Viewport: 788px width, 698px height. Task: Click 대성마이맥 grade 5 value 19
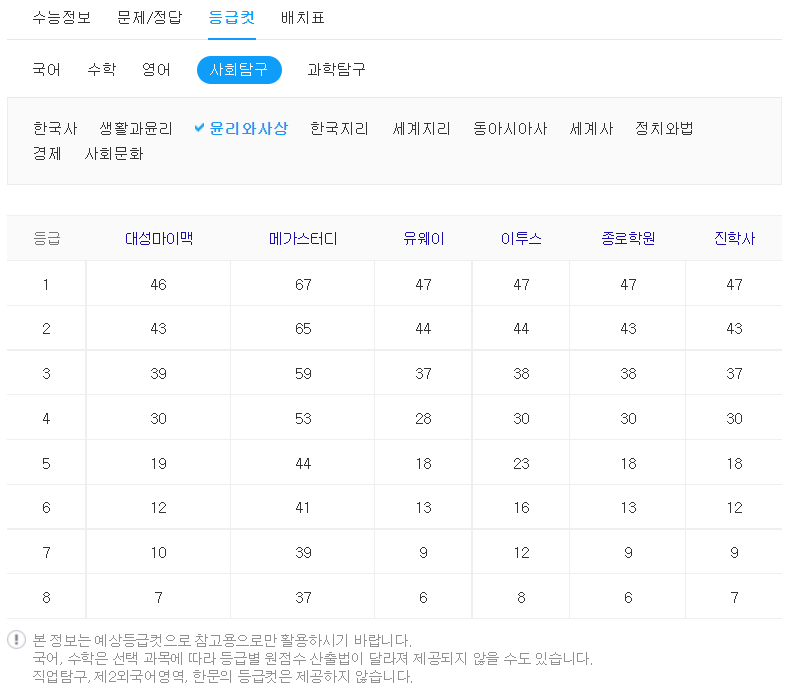pyautogui.click(x=158, y=463)
